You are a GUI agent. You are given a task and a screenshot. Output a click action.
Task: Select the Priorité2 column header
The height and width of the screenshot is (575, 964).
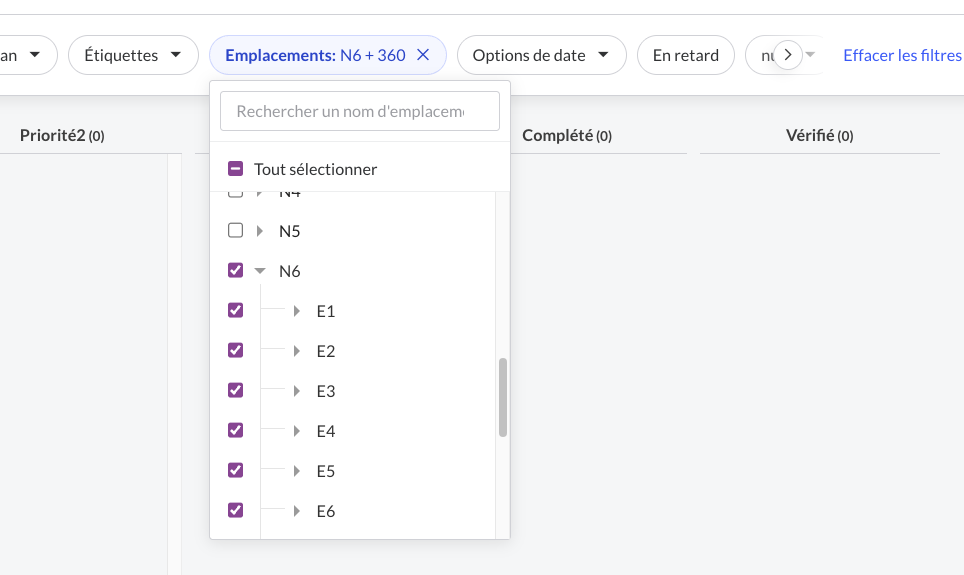click(62, 135)
